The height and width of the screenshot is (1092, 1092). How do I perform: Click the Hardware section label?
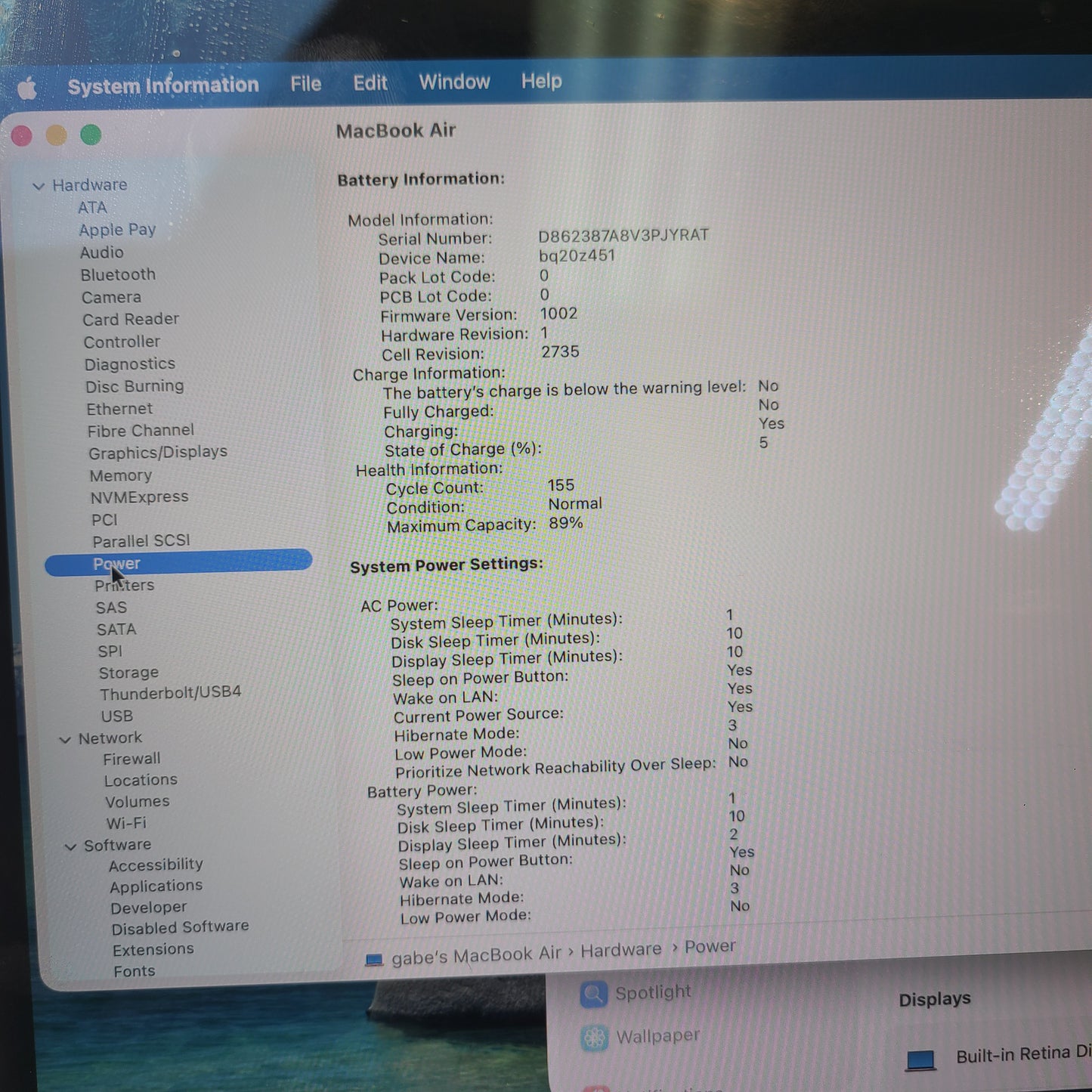click(89, 185)
